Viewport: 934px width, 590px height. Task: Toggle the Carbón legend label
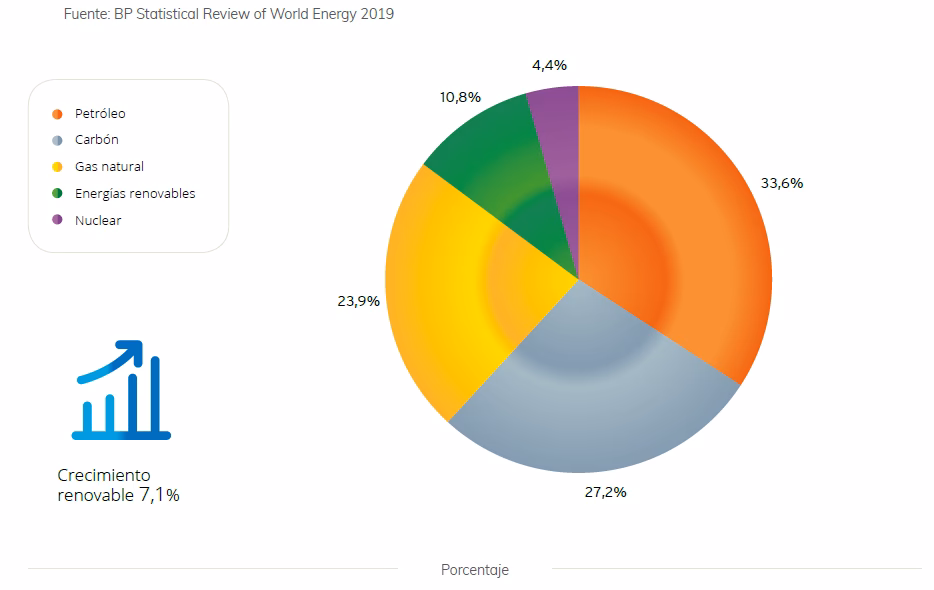97,141
